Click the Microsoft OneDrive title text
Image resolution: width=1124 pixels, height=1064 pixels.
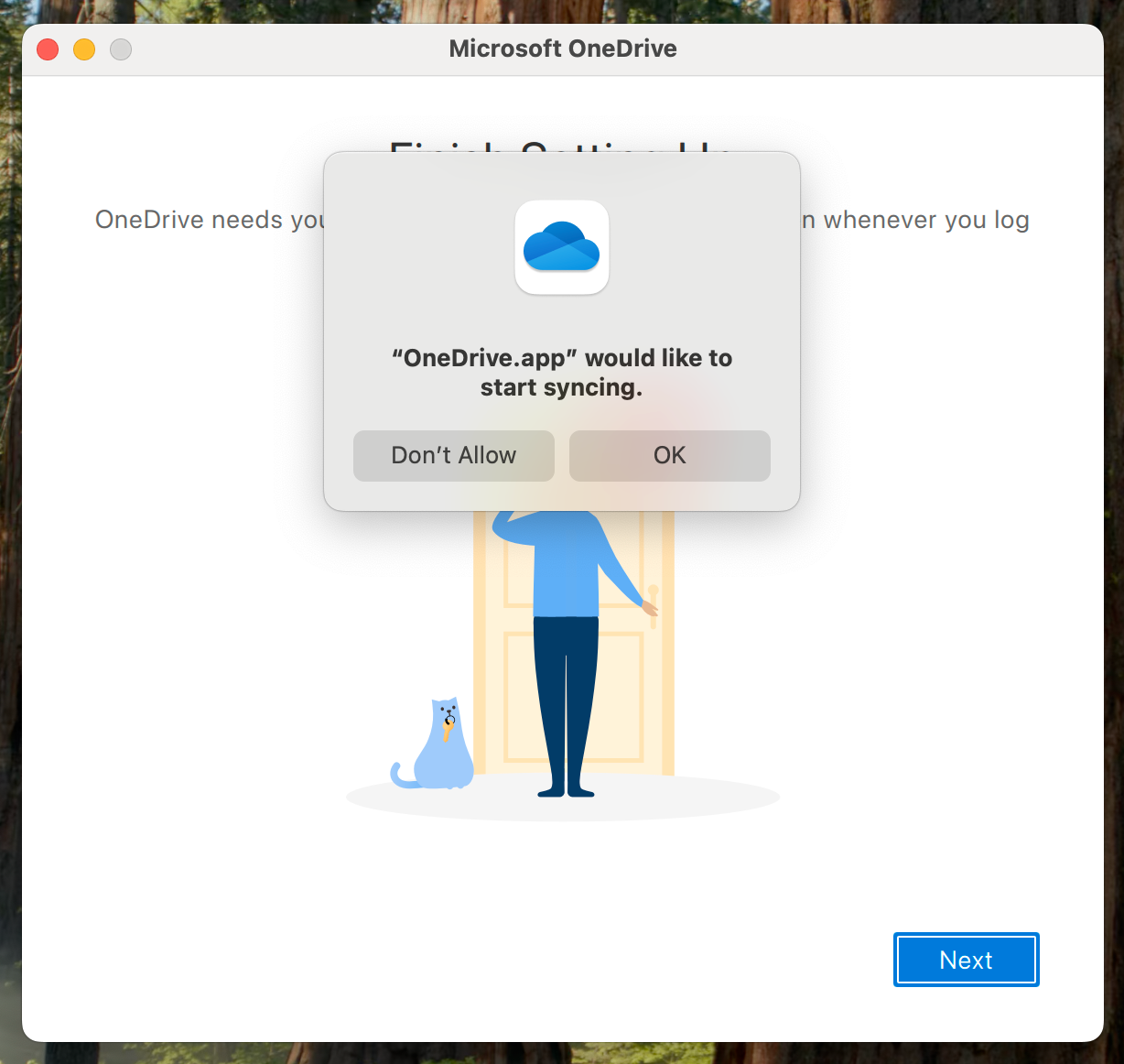tap(563, 49)
